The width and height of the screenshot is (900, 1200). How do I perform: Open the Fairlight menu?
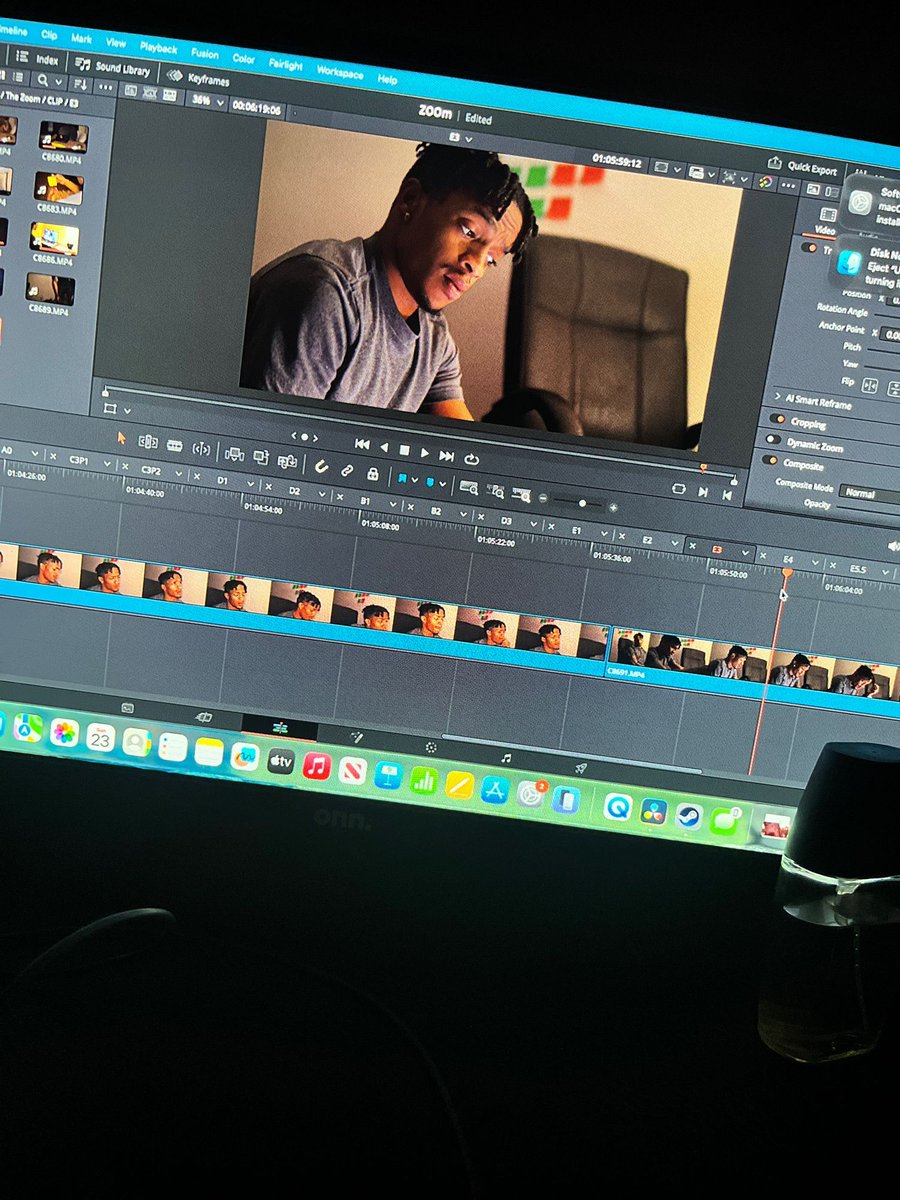(x=285, y=65)
